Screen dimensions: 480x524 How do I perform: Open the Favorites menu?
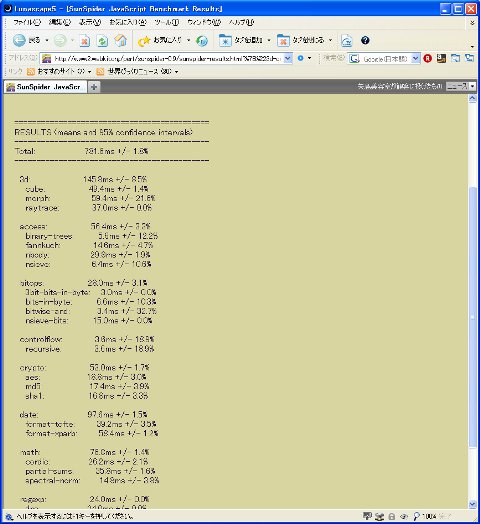[128, 22]
